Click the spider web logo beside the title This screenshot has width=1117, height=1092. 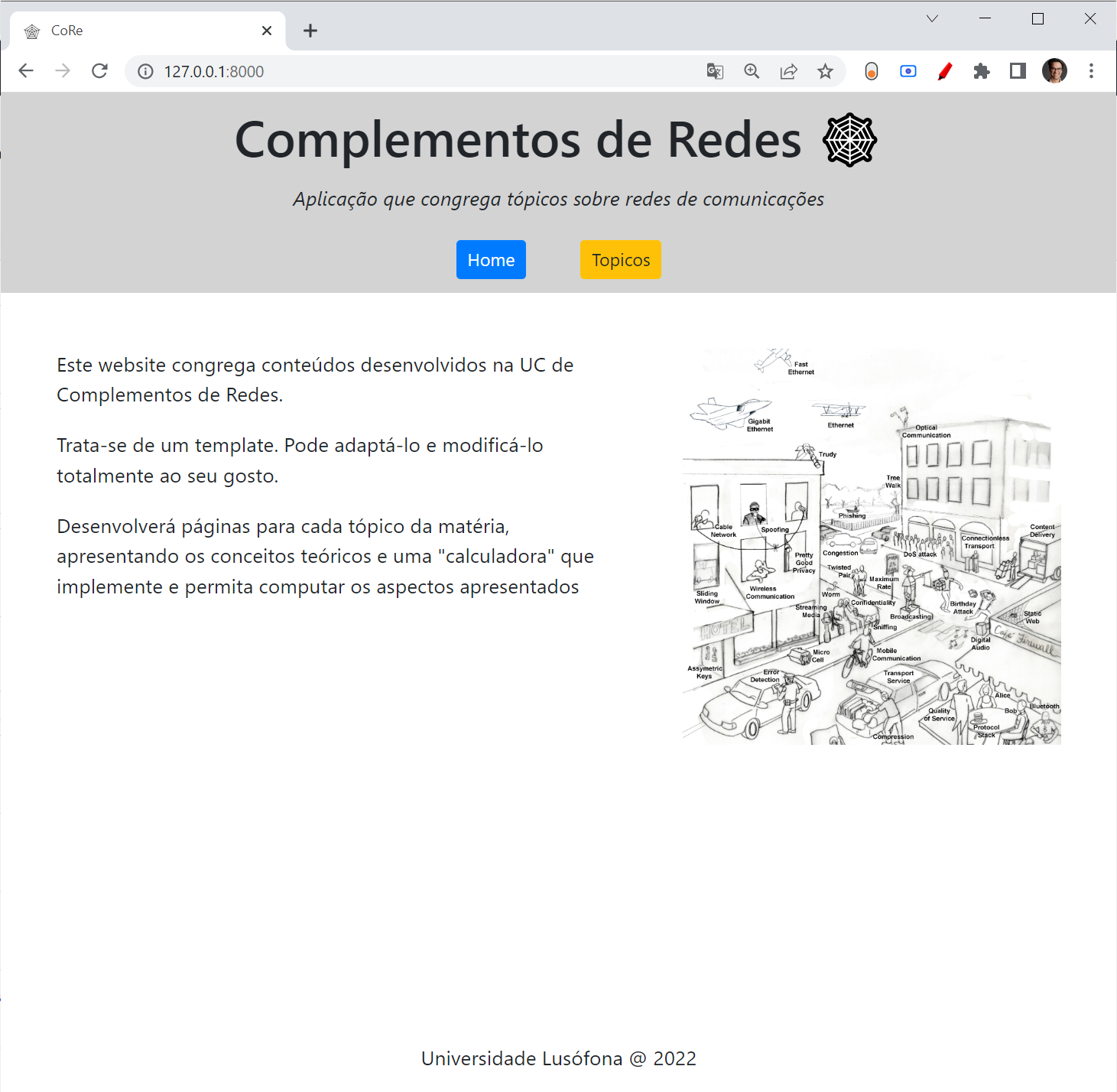[x=851, y=138]
